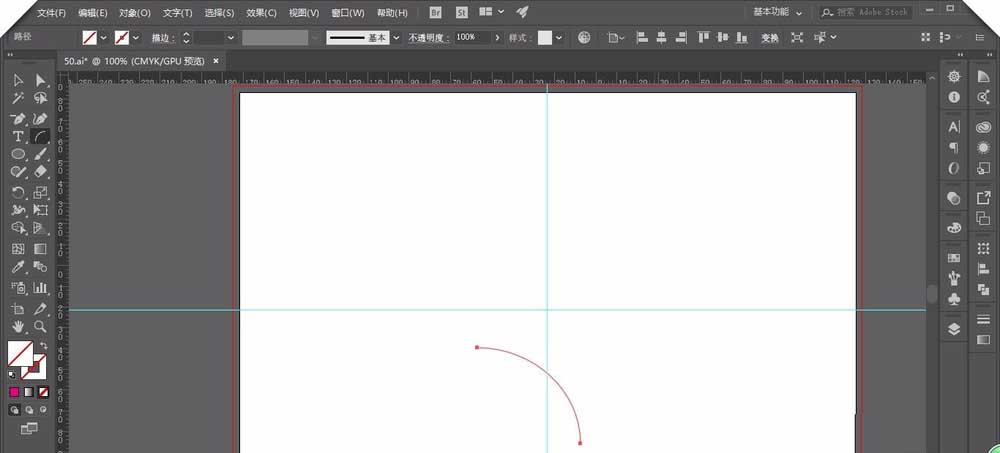This screenshot has height=453, width=1000.
Task: Click Align Vertical Top icon
Action: 703,38
